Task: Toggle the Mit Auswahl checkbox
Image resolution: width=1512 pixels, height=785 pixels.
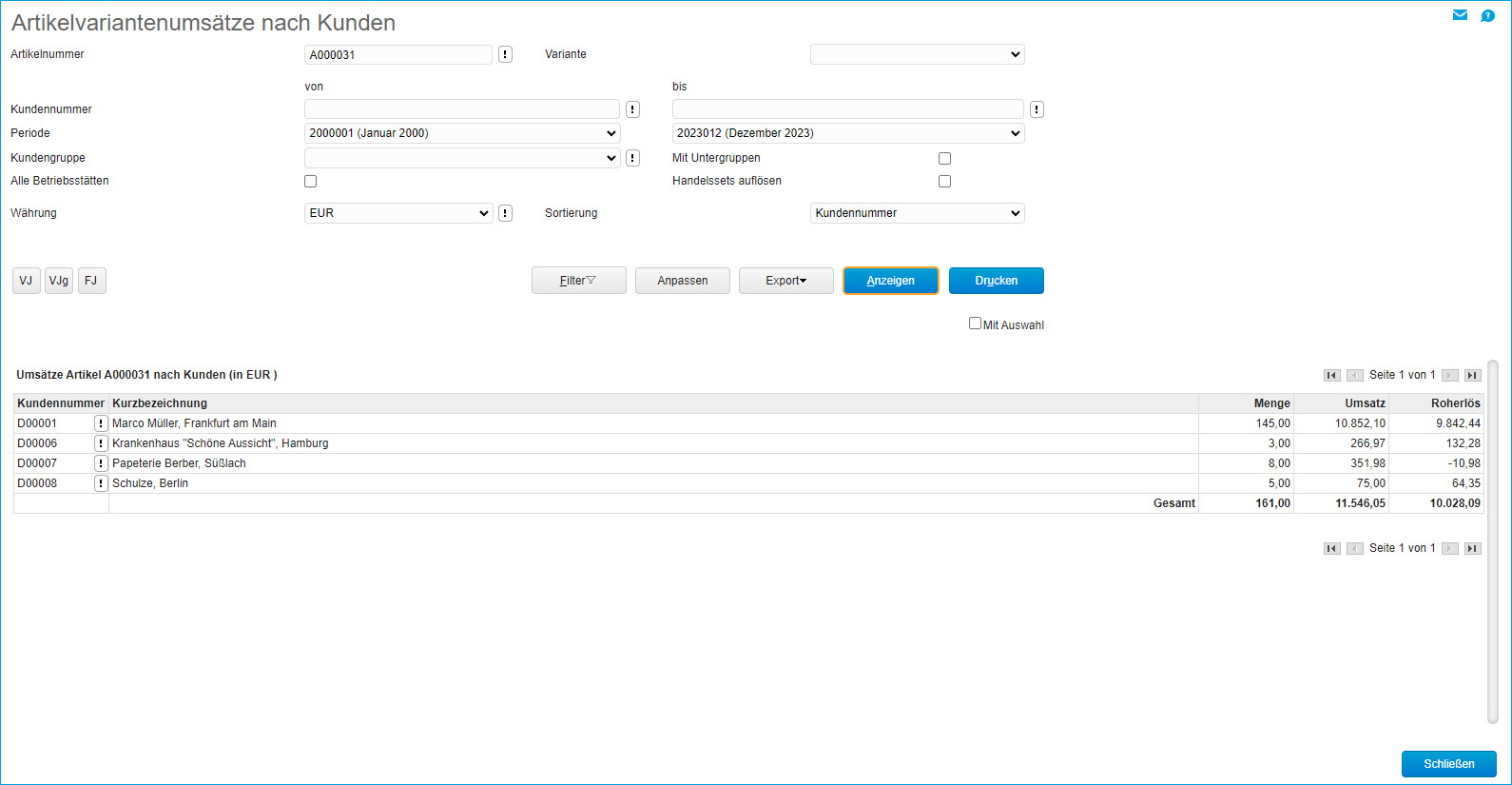Action: [x=975, y=324]
